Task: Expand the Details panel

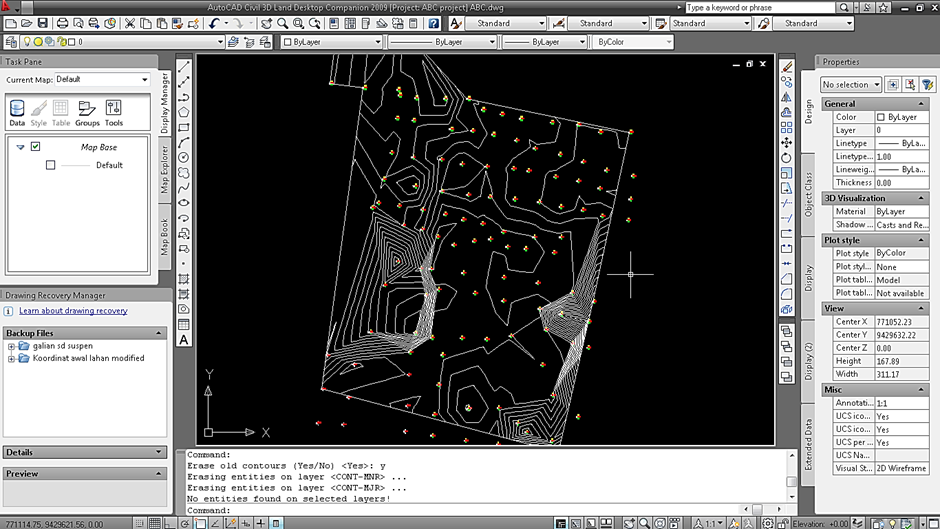Action: 158,452
